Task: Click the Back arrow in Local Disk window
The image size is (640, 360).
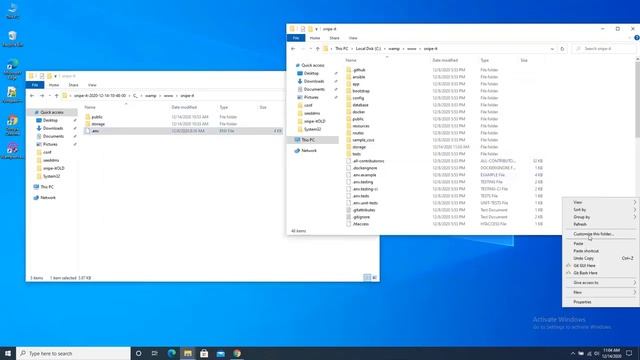Action: coord(293,49)
